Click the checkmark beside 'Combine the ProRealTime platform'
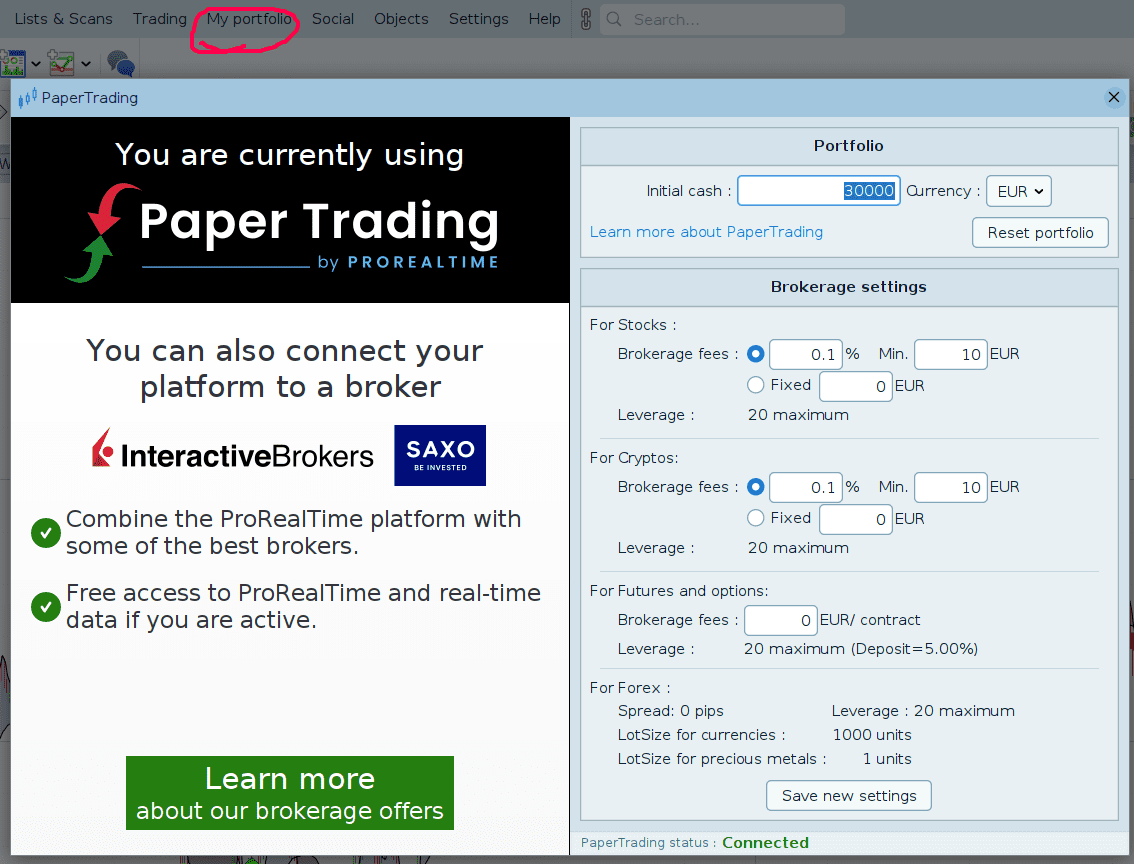 coord(46,533)
